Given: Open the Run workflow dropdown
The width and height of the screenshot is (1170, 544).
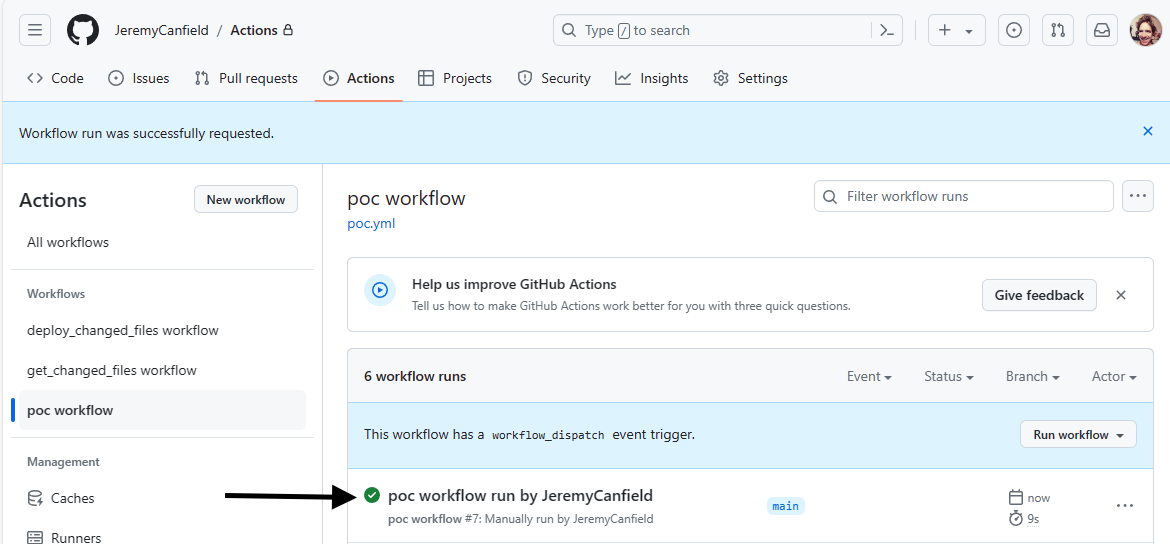Looking at the screenshot, I should pyautogui.click(x=1078, y=434).
